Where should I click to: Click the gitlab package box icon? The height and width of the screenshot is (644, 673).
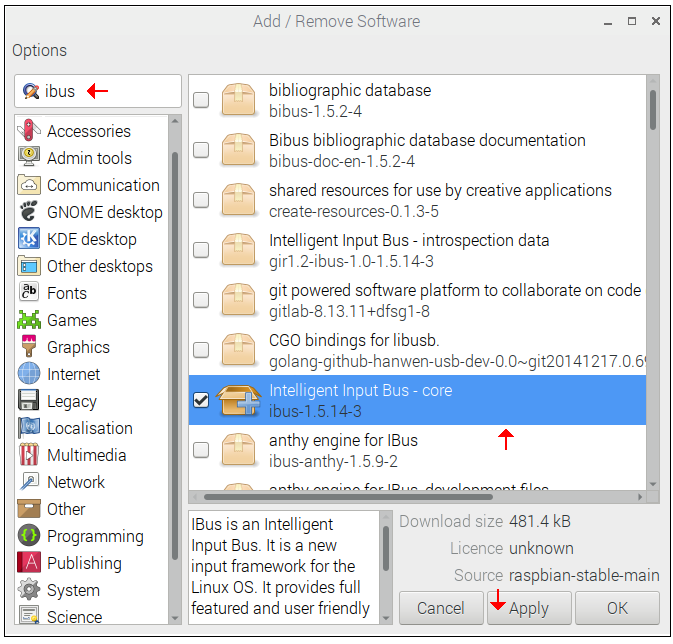pyautogui.click(x=239, y=300)
